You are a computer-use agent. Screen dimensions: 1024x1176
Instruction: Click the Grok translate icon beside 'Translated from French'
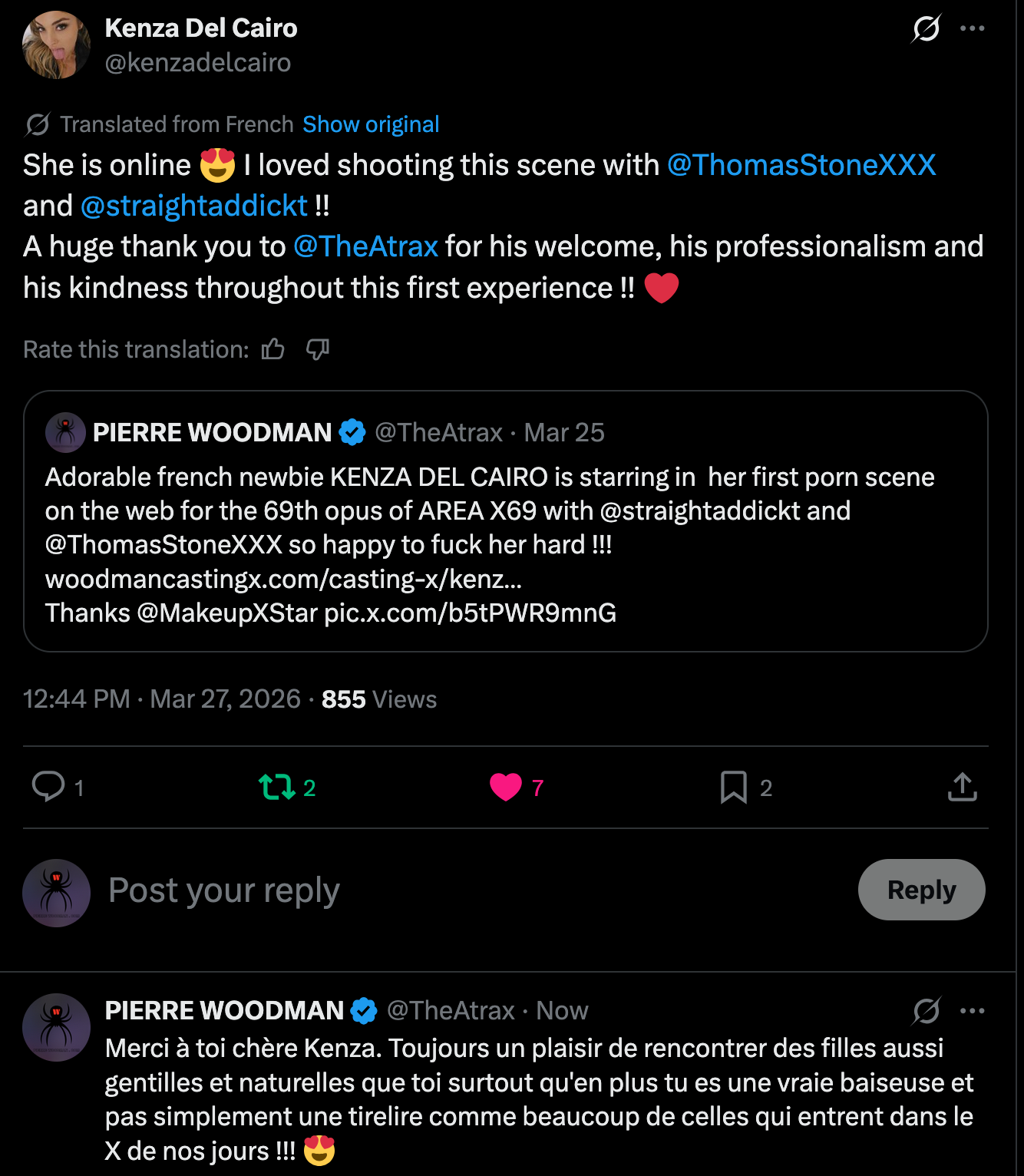(38, 124)
